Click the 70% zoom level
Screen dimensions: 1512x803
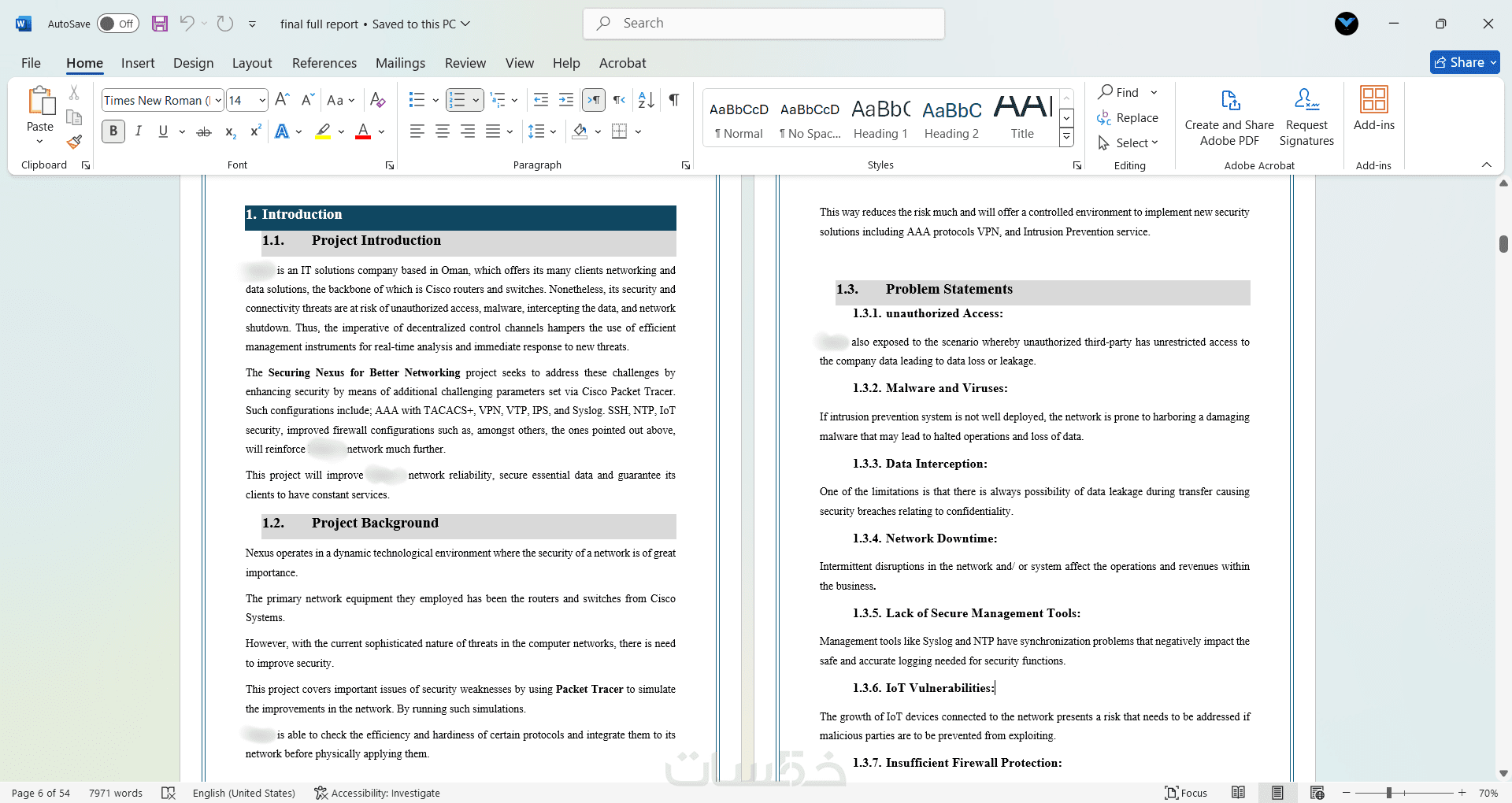pyautogui.click(x=1488, y=793)
